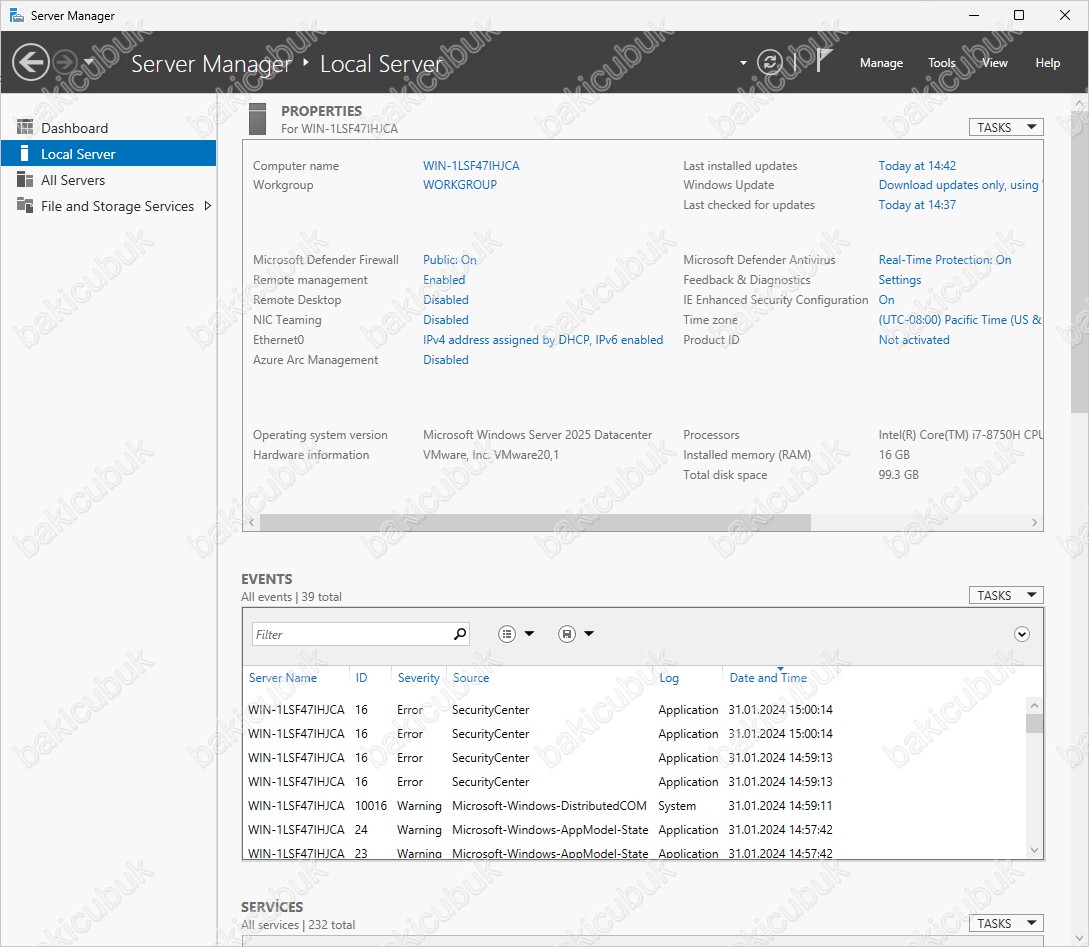Viewport: 1089px width, 947px height.
Task: Sort events by Server Name column
Action: (283, 678)
